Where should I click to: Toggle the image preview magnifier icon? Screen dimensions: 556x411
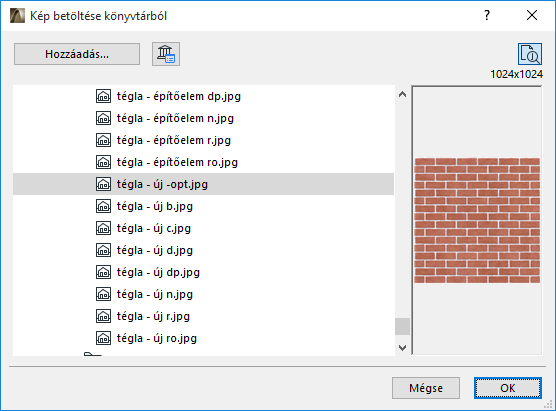530,54
